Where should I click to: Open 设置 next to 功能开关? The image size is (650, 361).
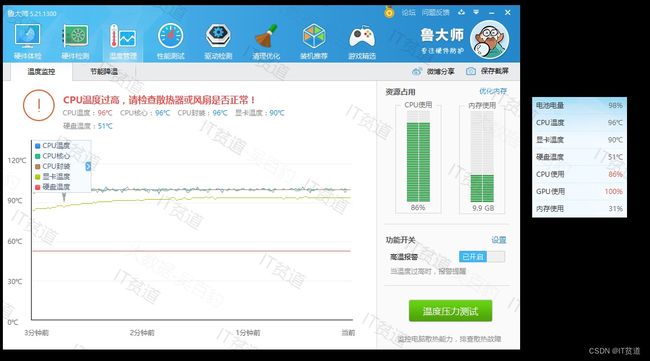pos(499,240)
